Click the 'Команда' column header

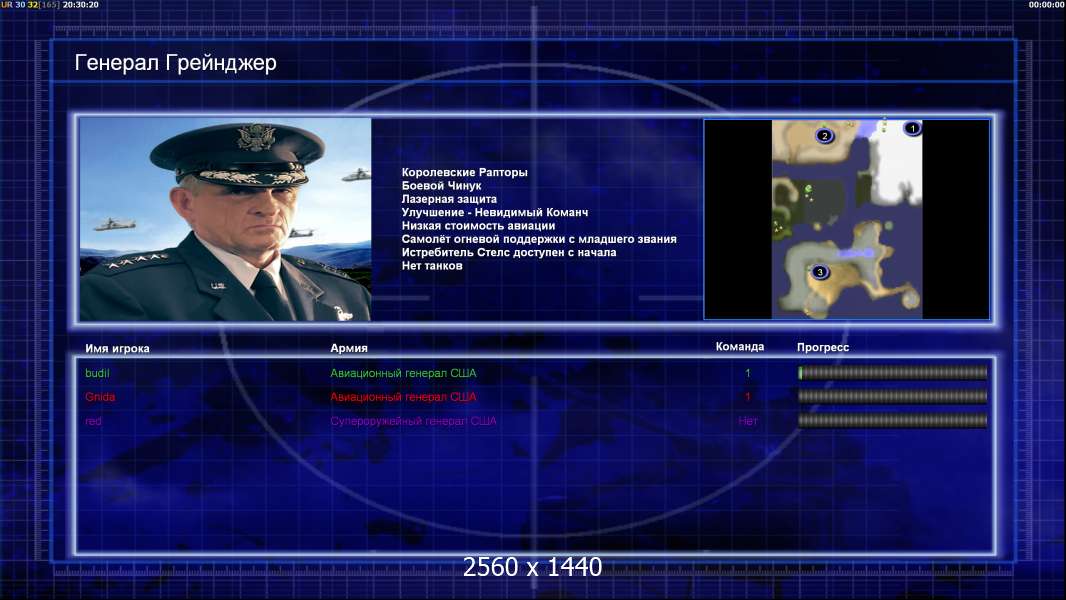coord(740,347)
